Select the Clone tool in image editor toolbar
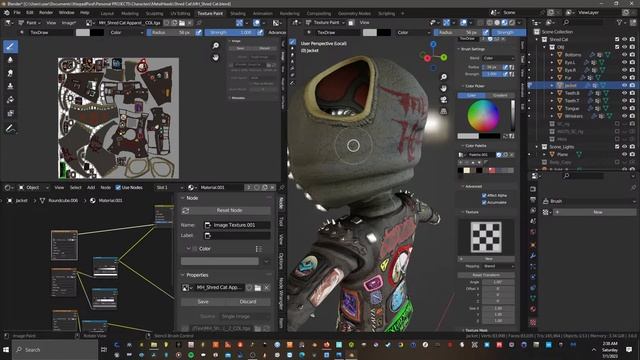Screen dimensions: 640x360 point(11,87)
